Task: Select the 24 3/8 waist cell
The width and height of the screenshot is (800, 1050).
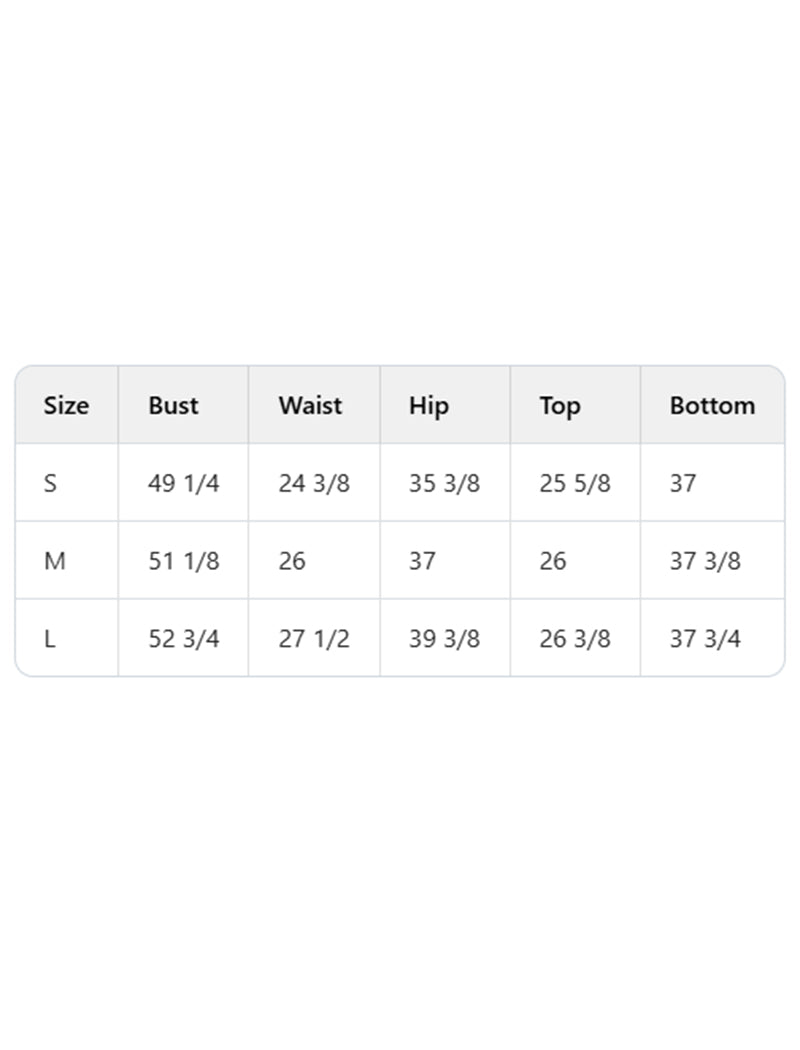Action: pos(314,483)
